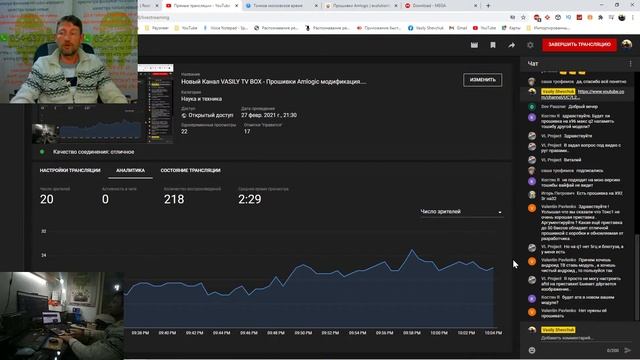640x360 pixels.
Task: Open the Gmail bookmark in bookmarks bar
Action: (x=458, y=28)
